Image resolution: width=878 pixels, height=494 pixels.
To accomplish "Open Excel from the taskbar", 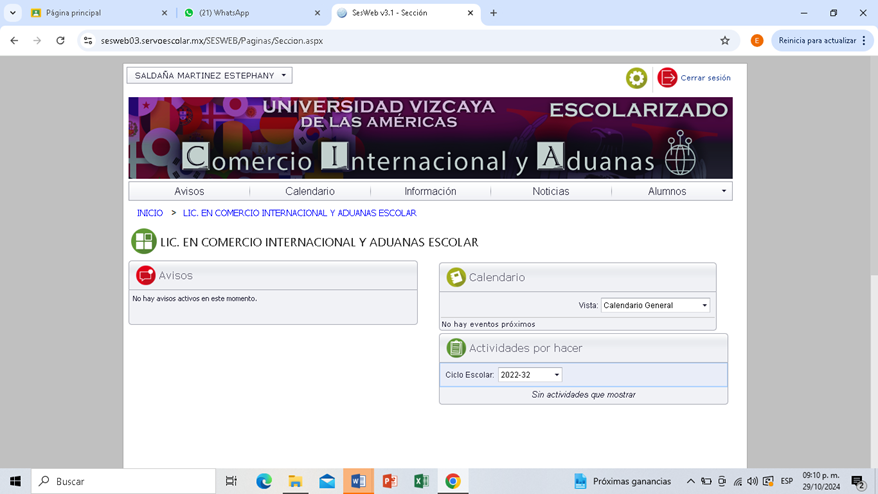I will (421, 481).
